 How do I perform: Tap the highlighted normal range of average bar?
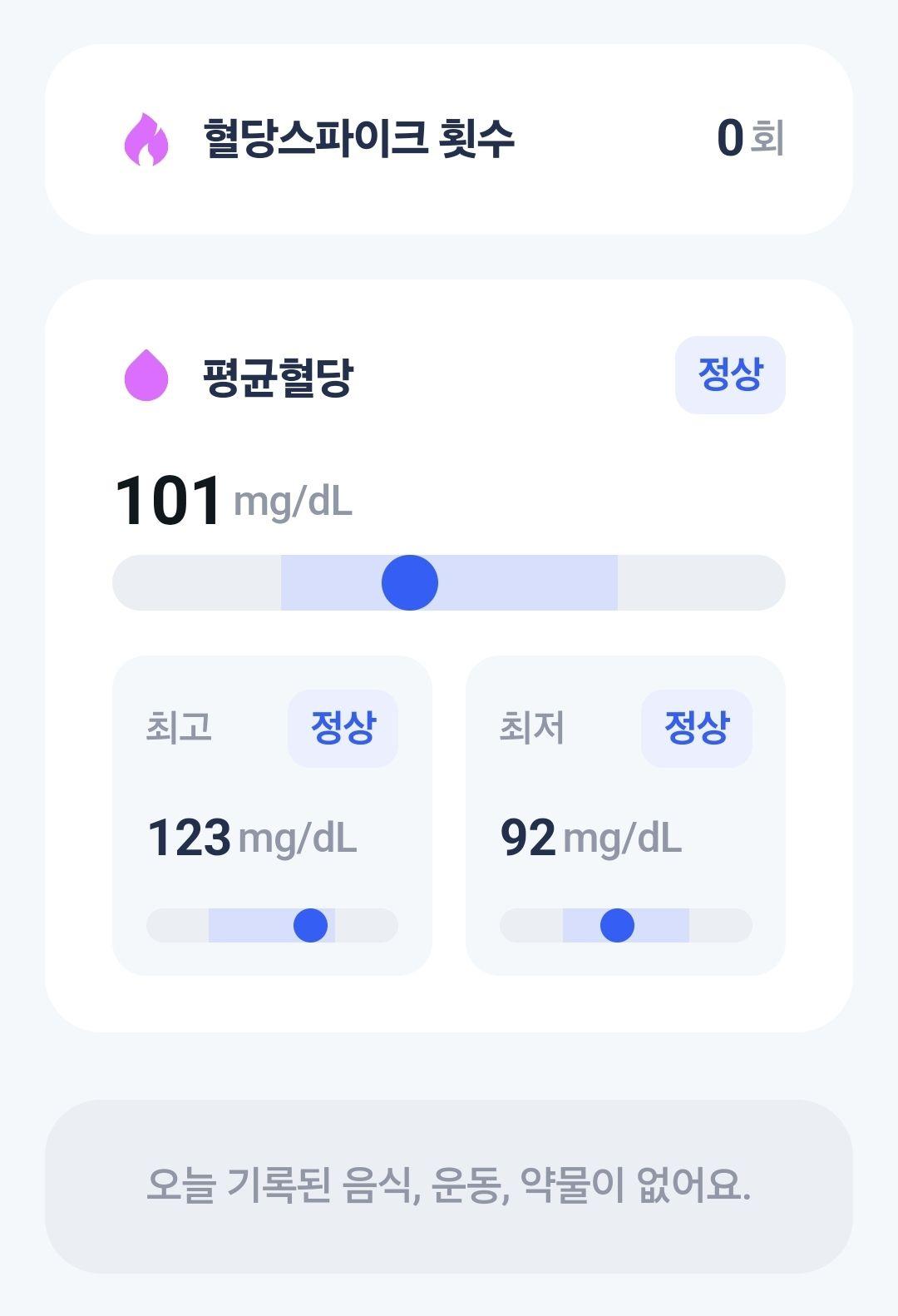(449, 582)
